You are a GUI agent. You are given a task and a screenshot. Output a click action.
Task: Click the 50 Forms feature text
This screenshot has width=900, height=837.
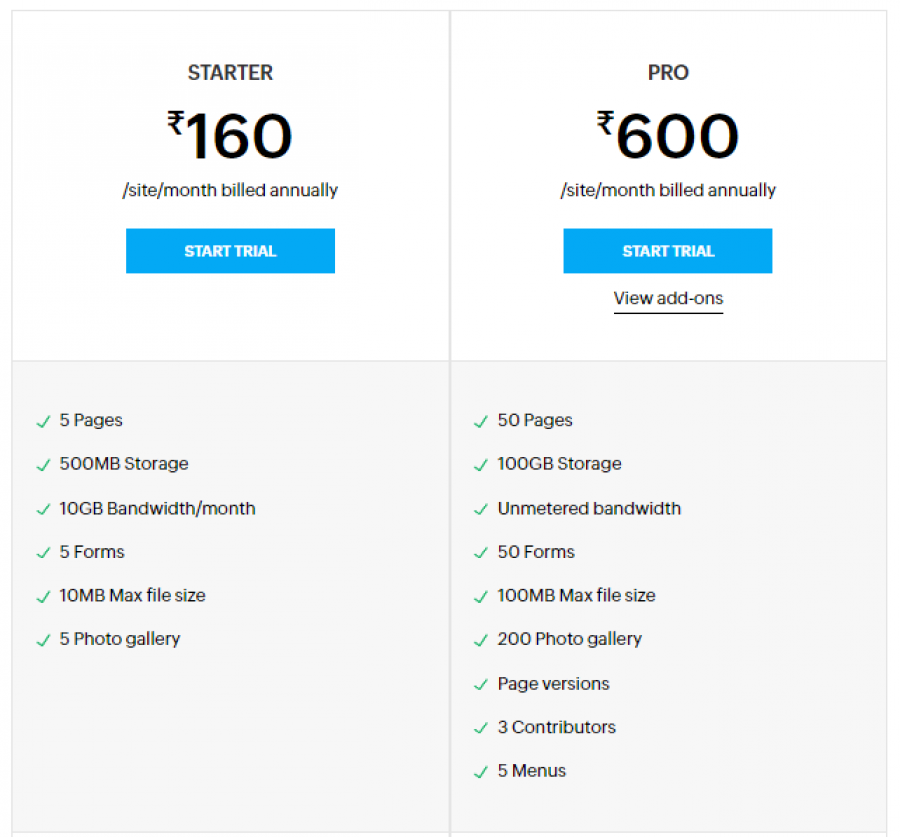pos(536,552)
